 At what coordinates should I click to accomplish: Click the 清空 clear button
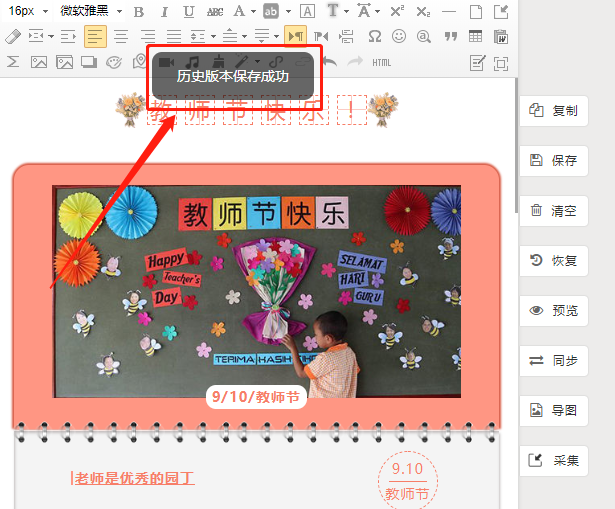tap(553, 211)
